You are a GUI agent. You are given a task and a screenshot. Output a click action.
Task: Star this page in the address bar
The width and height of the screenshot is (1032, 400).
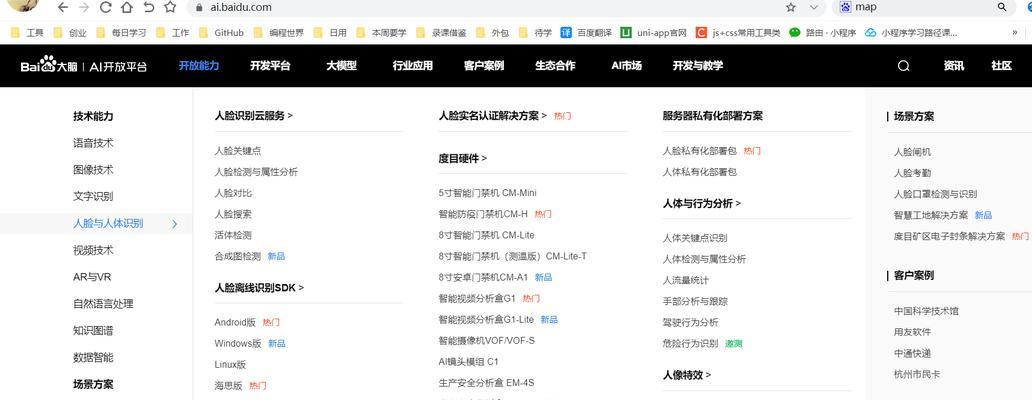(790, 7)
